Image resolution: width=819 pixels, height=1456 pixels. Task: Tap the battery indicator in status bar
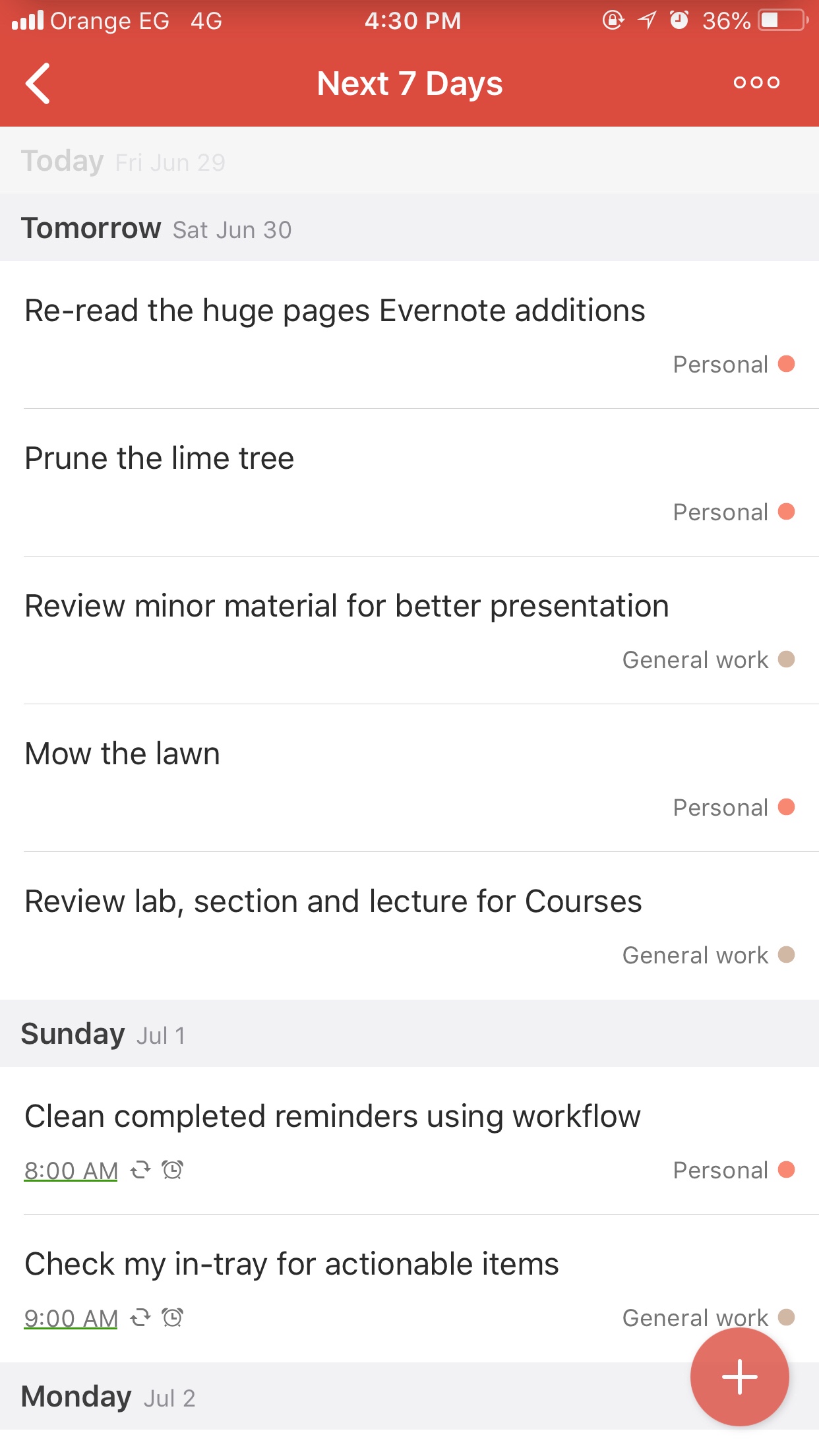(783, 21)
